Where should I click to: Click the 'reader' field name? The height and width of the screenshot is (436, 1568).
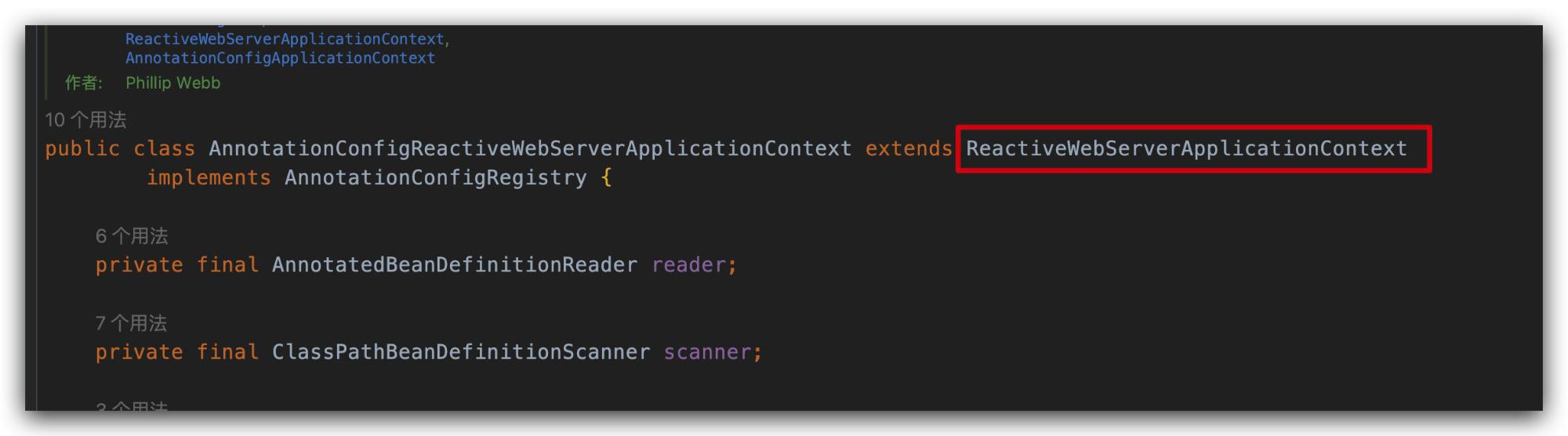pos(689,265)
